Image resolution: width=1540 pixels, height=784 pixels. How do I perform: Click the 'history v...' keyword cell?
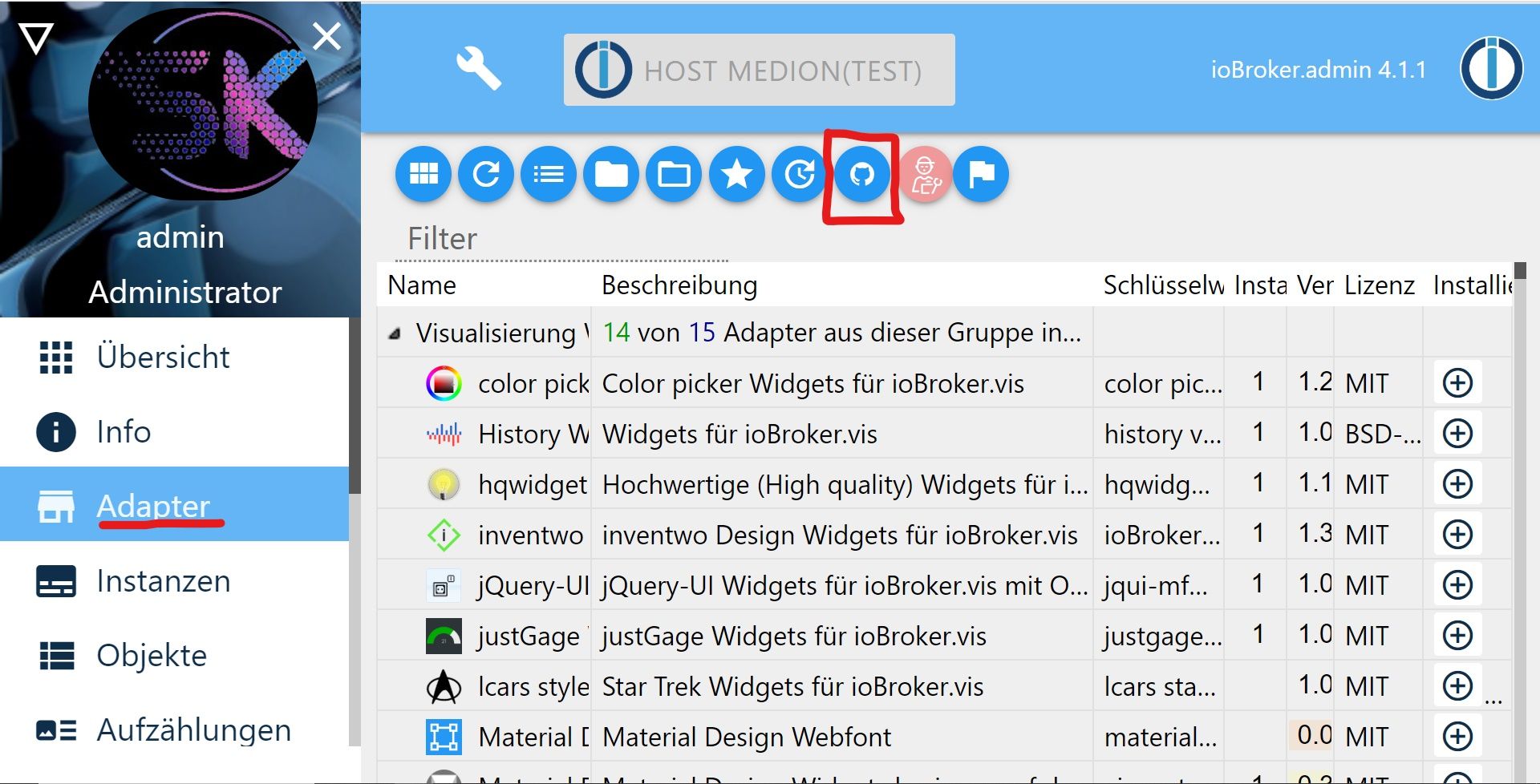pyautogui.click(x=1162, y=434)
